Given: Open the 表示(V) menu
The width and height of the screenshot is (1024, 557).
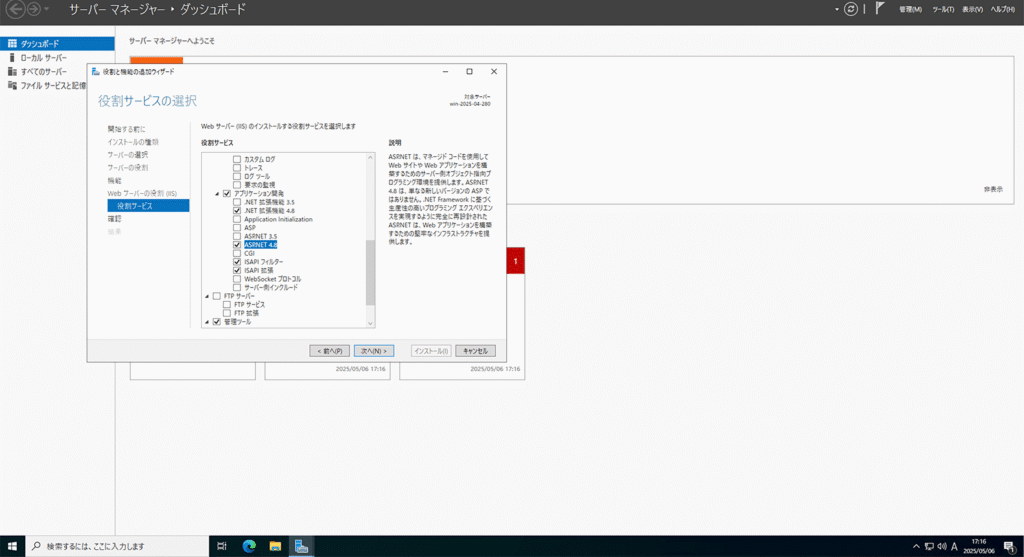Looking at the screenshot, I should click(972, 9).
